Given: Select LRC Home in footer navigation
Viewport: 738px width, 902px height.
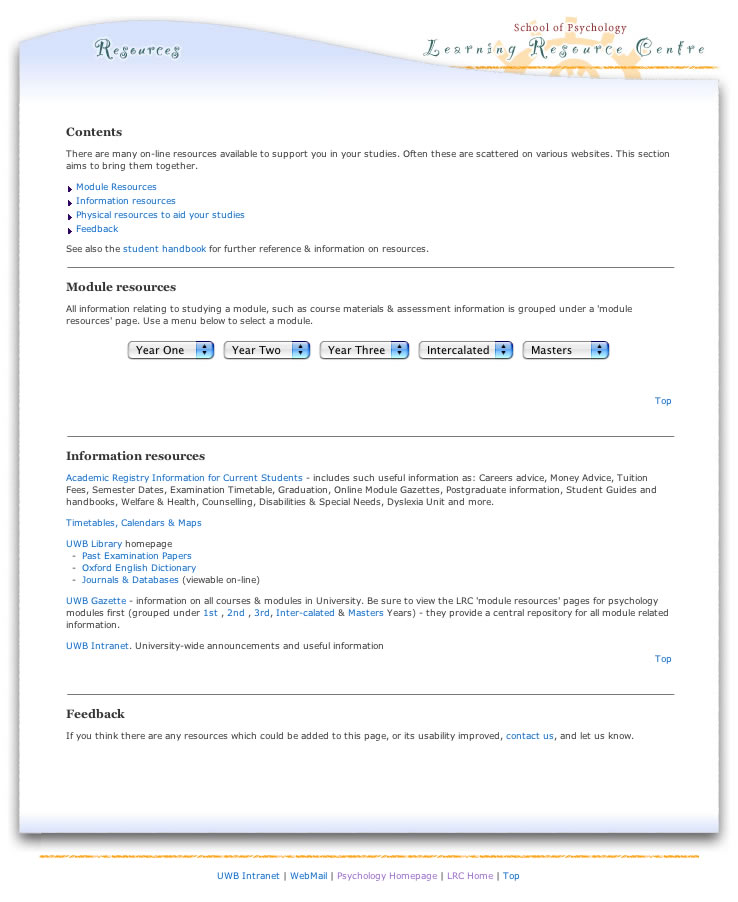Looking at the screenshot, I should point(470,876).
